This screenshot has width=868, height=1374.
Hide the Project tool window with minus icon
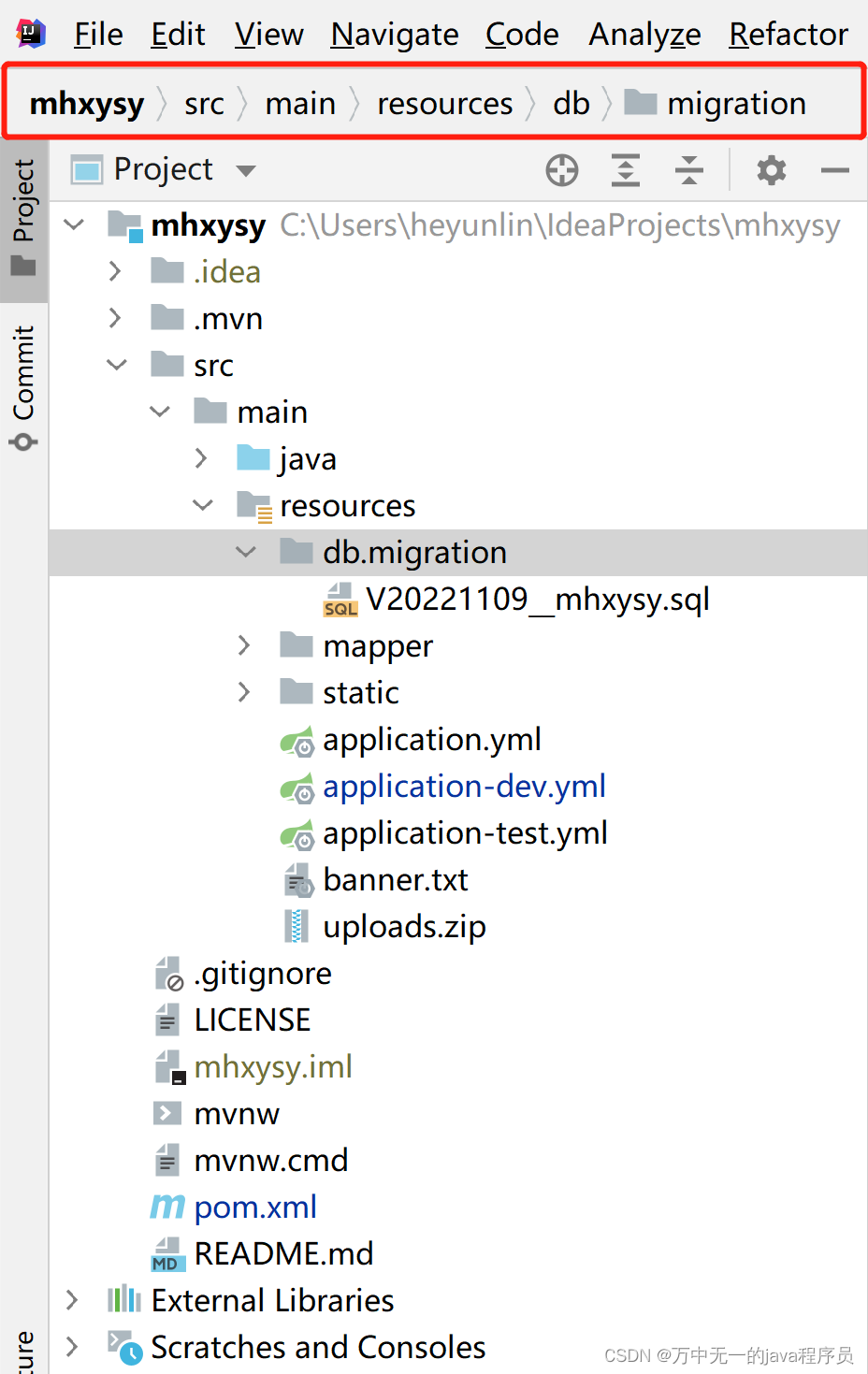pyautogui.click(x=835, y=169)
